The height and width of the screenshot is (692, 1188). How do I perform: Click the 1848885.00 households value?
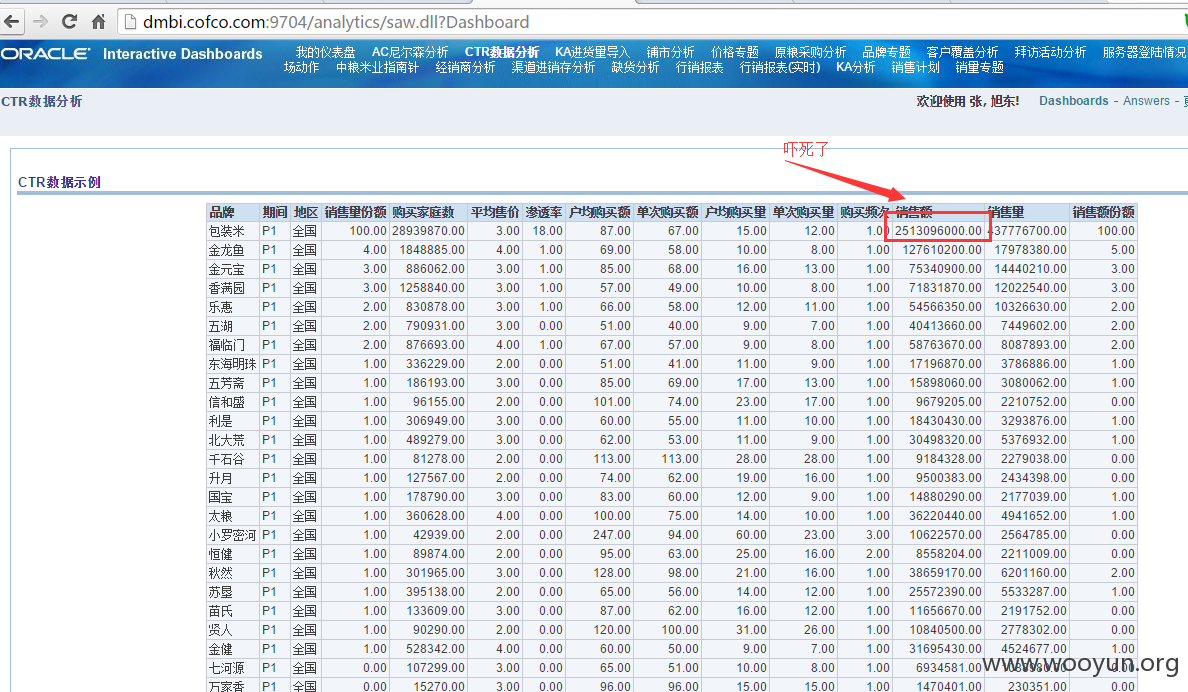pyautogui.click(x=432, y=250)
